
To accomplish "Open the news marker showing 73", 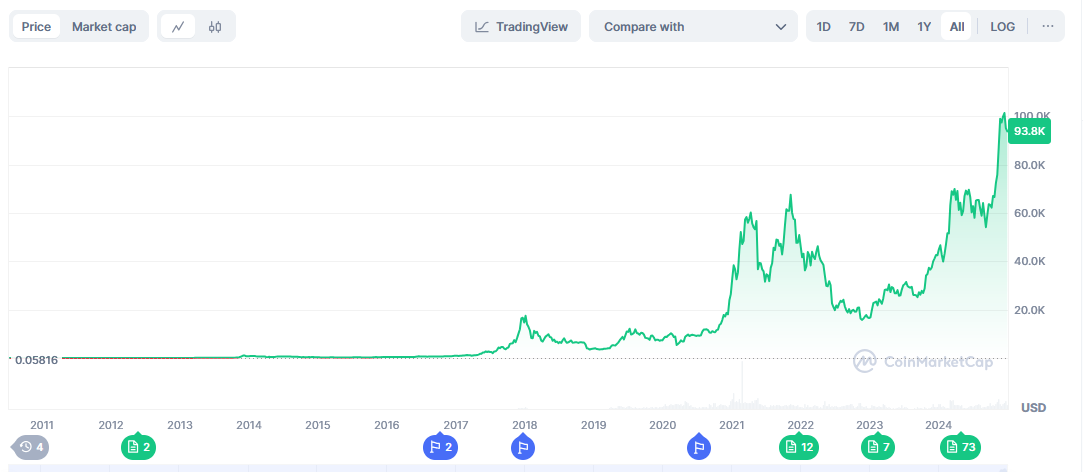I will click(x=961, y=447).
